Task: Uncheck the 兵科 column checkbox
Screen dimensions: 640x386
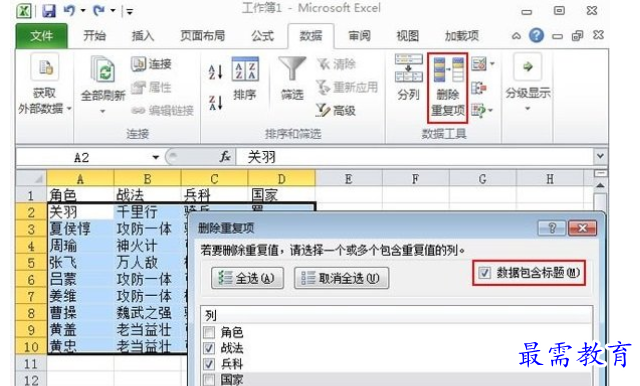Action: pos(209,364)
